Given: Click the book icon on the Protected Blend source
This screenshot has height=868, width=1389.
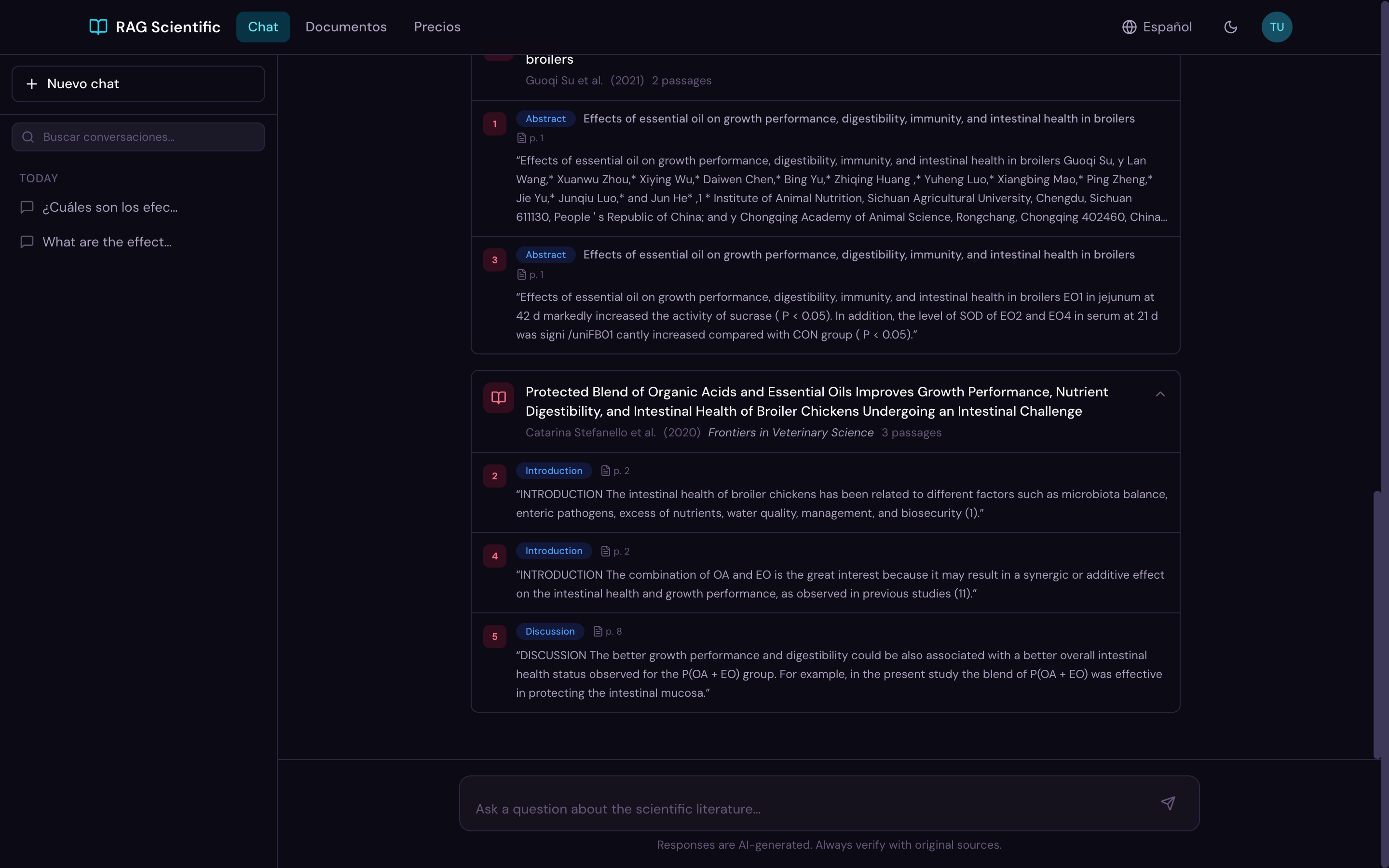Looking at the screenshot, I should click(x=498, y=398).
